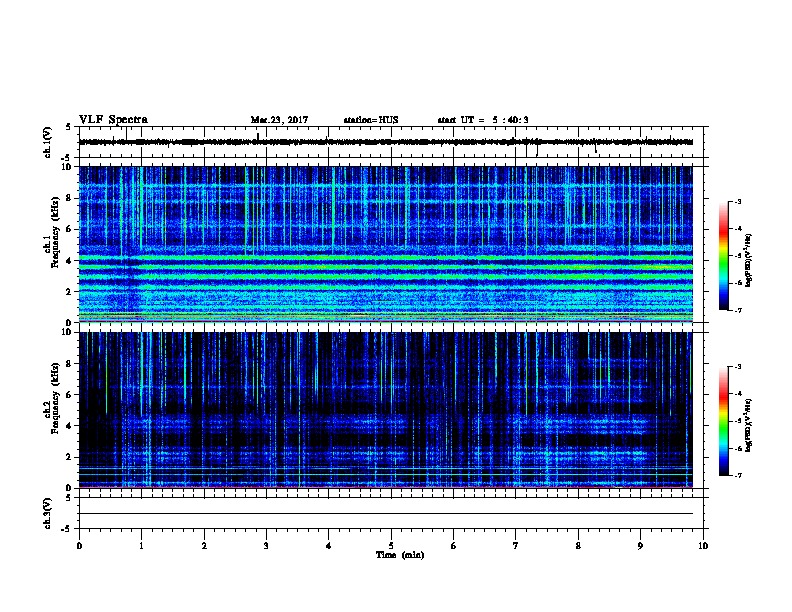Click the "8" kHz tick of ch.2 spectrogram
This screenshot has height=612, width=792.
[x=69, y=364]
